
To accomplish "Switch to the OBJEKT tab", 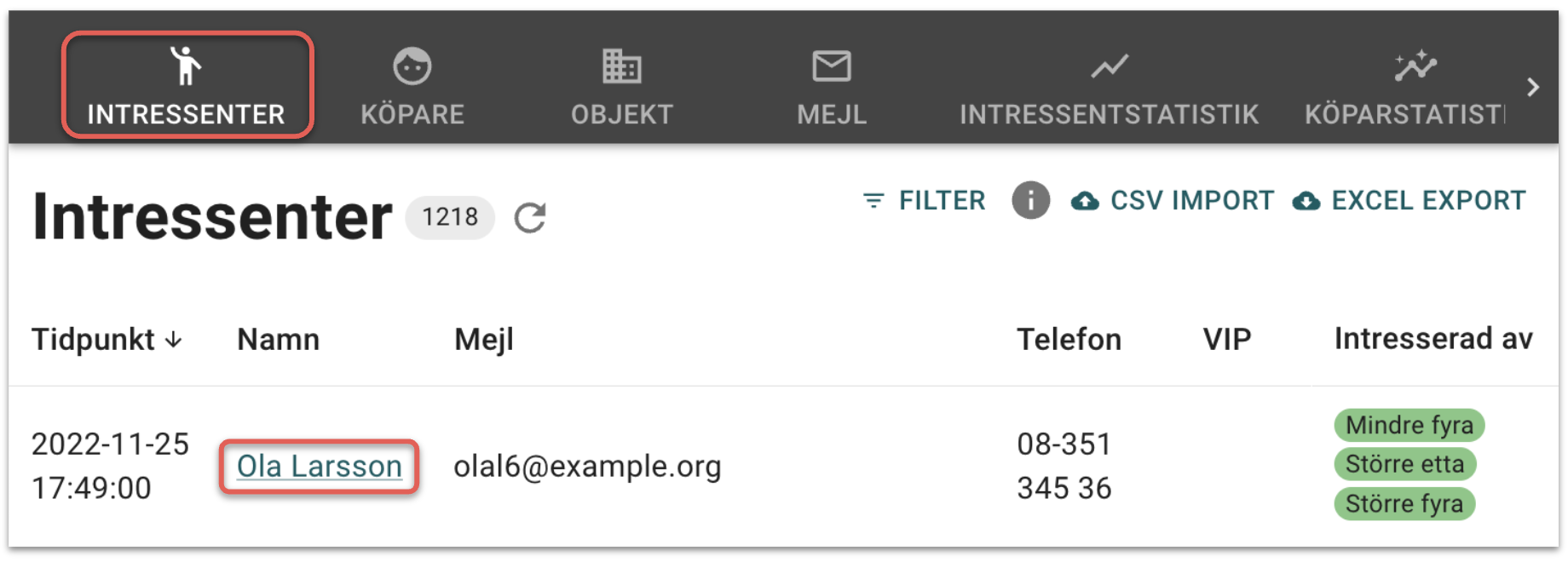I will pyautogui.click(x=622, y=114).
